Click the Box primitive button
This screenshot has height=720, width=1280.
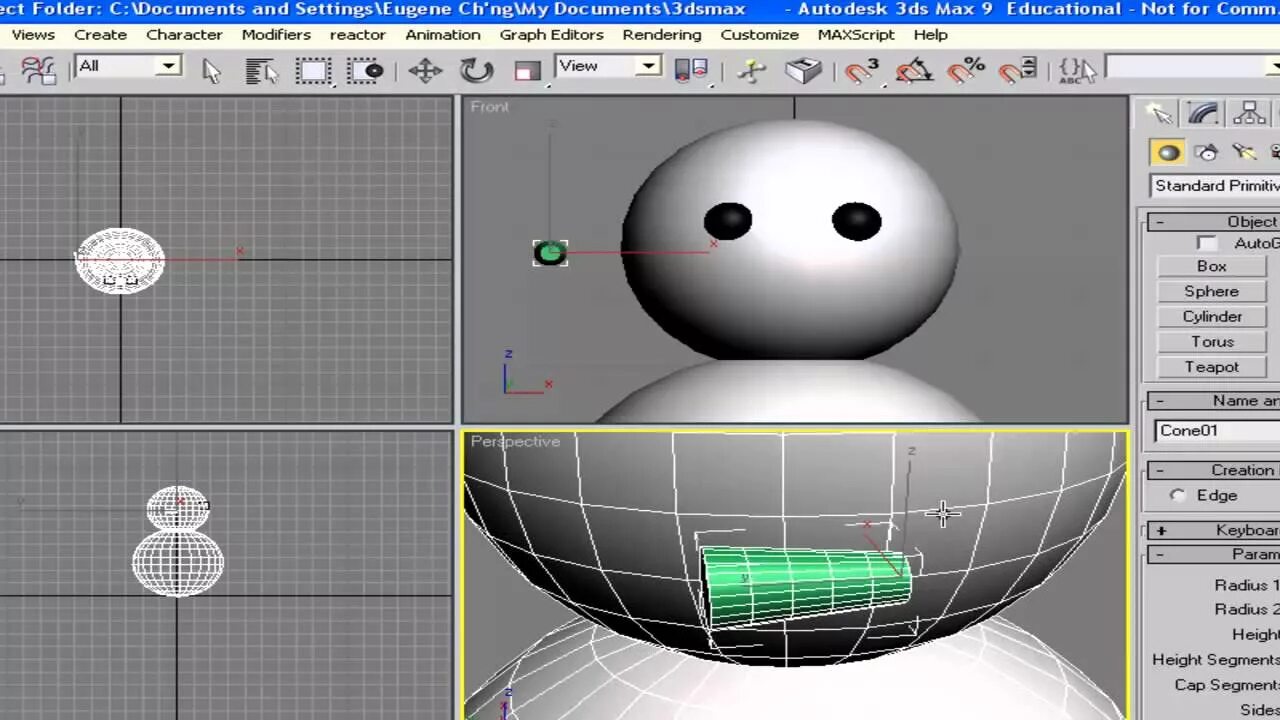(1211, 266)
